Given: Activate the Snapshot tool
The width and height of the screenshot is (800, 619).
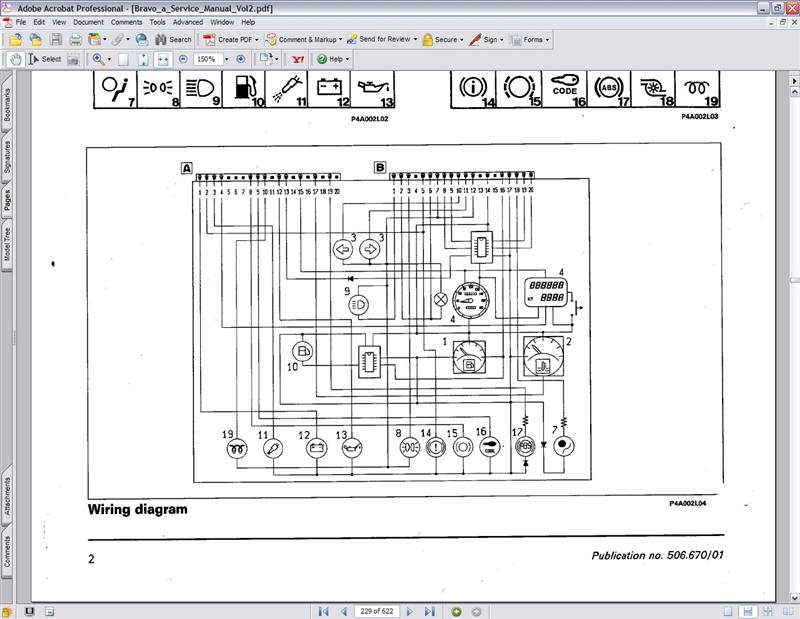Looking at the screenshot, I should pos(73,59).
